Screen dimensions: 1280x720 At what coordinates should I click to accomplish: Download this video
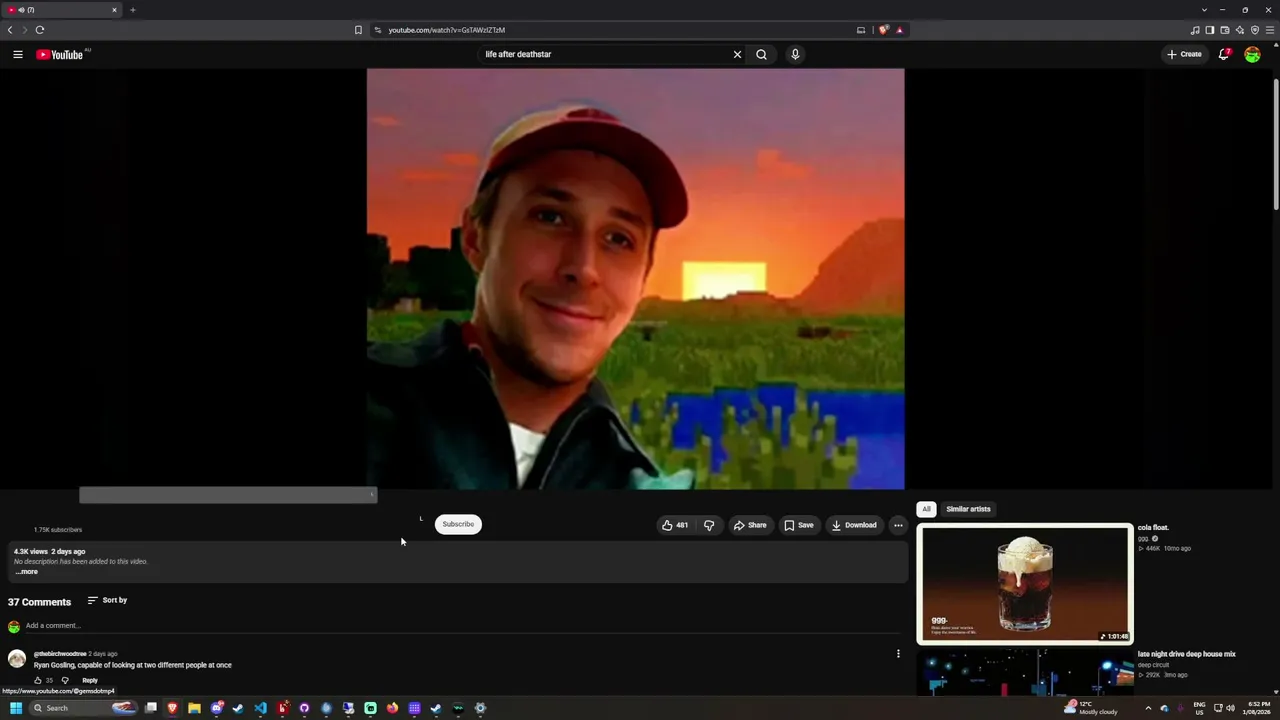pos(854,525)
